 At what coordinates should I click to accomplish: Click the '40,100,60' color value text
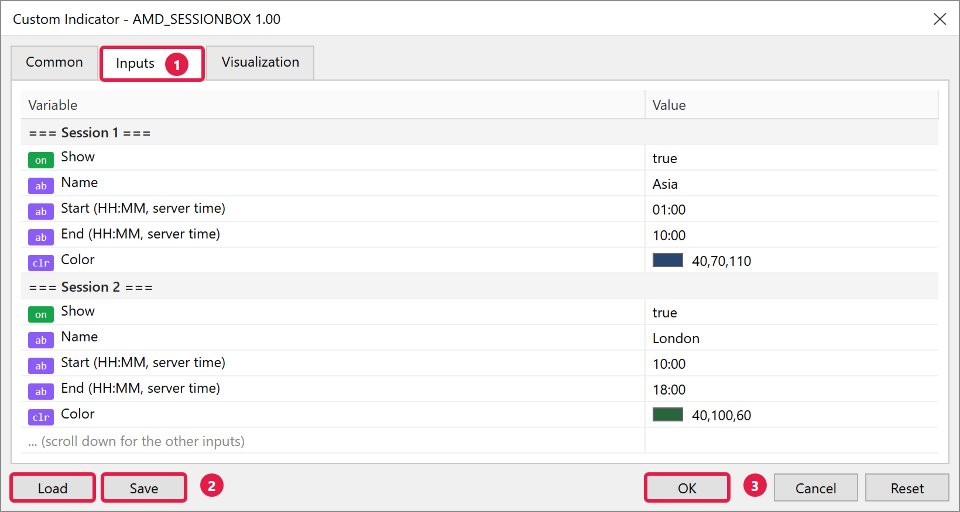tap(721, 416)
